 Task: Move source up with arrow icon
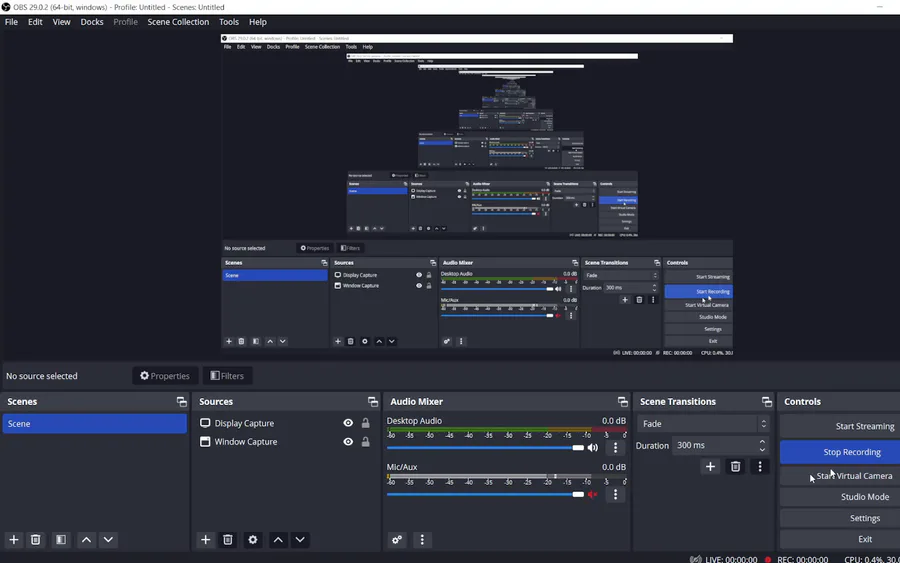pyautogui.click(x=278, y=539)
